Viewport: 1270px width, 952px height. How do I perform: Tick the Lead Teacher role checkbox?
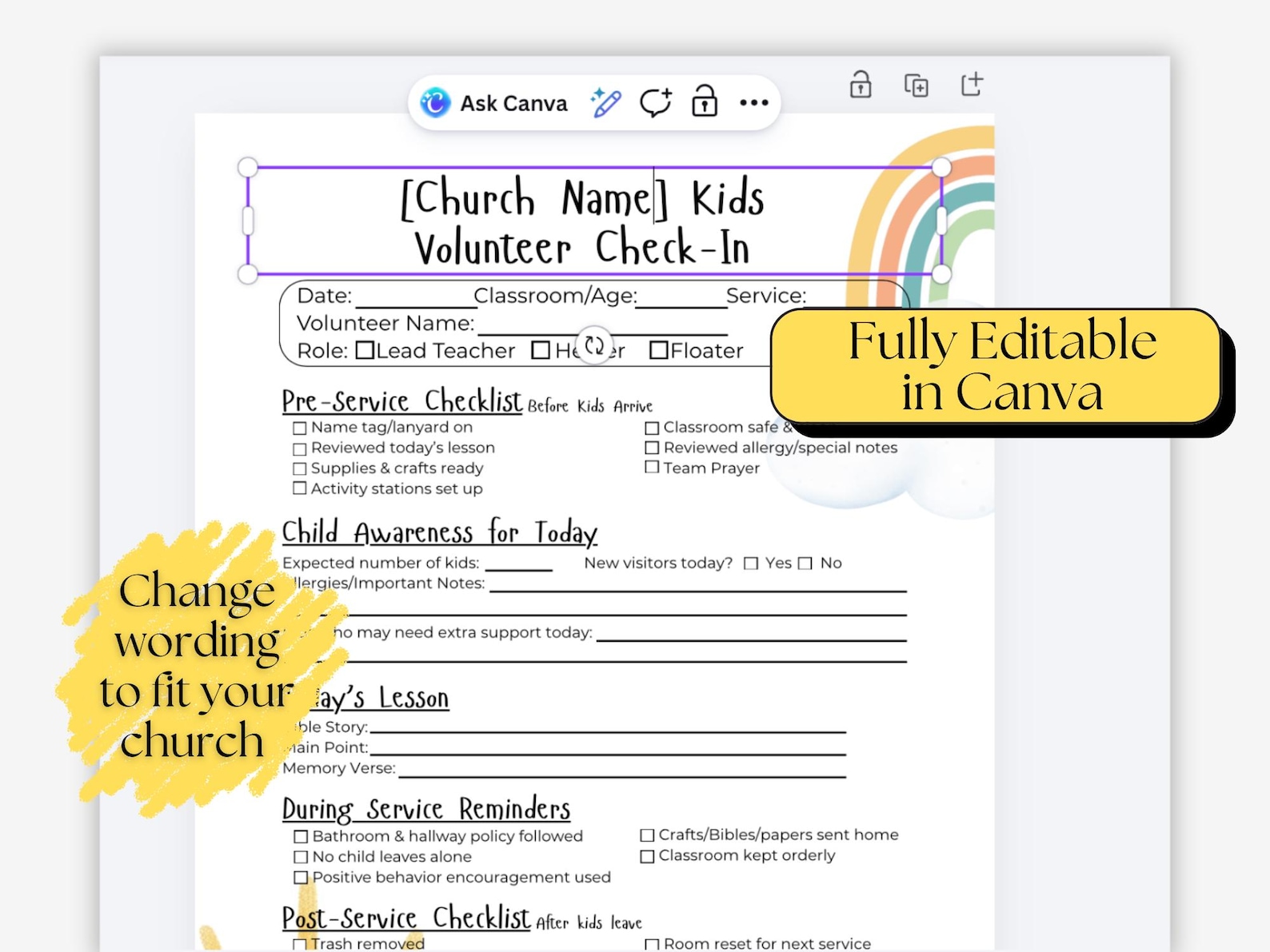pyautogui.click(x=365, y=350)
